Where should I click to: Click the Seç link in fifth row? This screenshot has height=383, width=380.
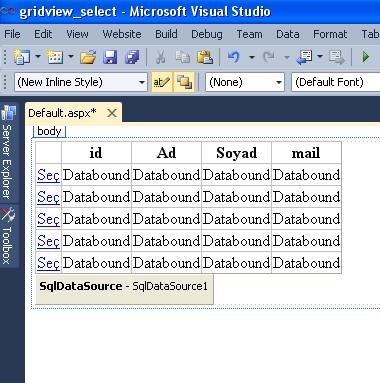click(x=48, y=263)
